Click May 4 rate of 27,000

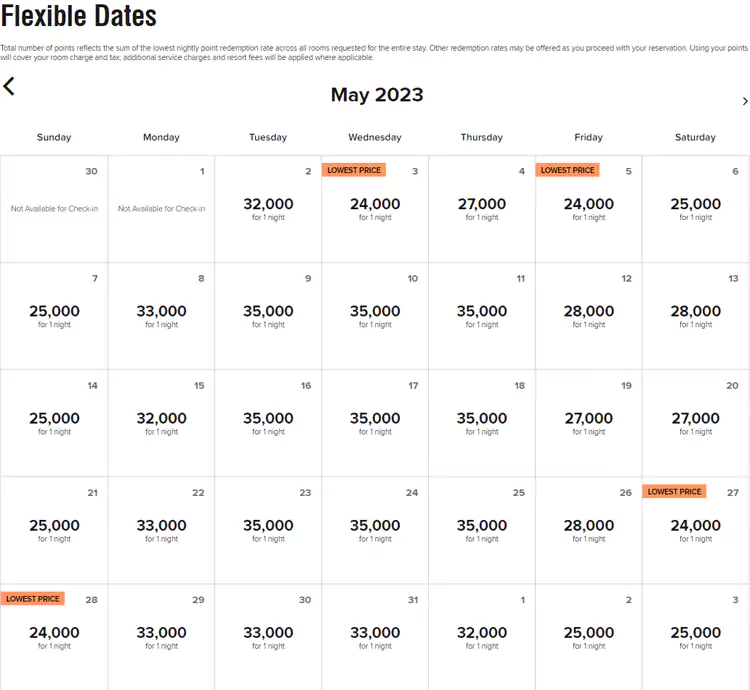(x=482, y=208)
